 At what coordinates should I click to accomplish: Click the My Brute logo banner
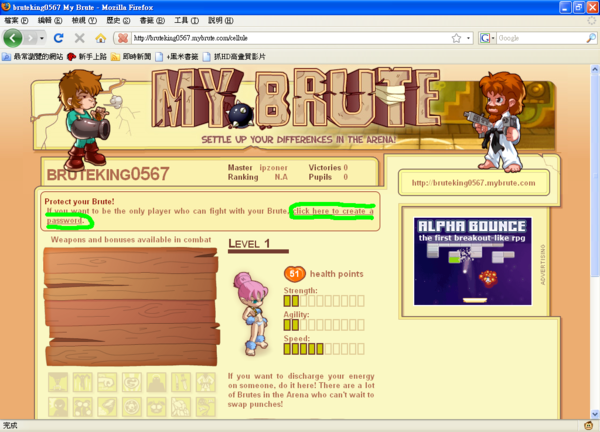click(x=295, y=99)
